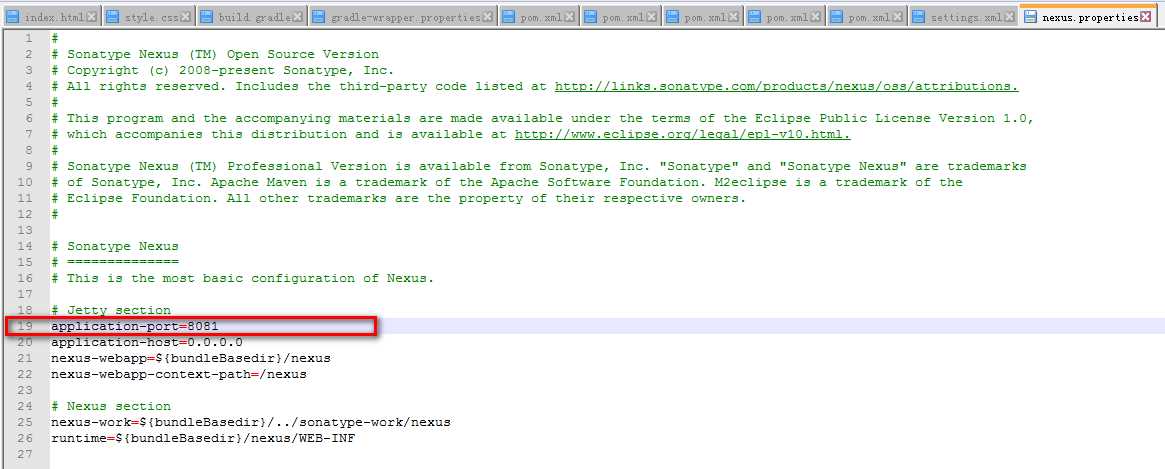The height and width of the screenshot is (469, 1165).
Task: Close the settings.xml tab
Action: click(1010, 17)
